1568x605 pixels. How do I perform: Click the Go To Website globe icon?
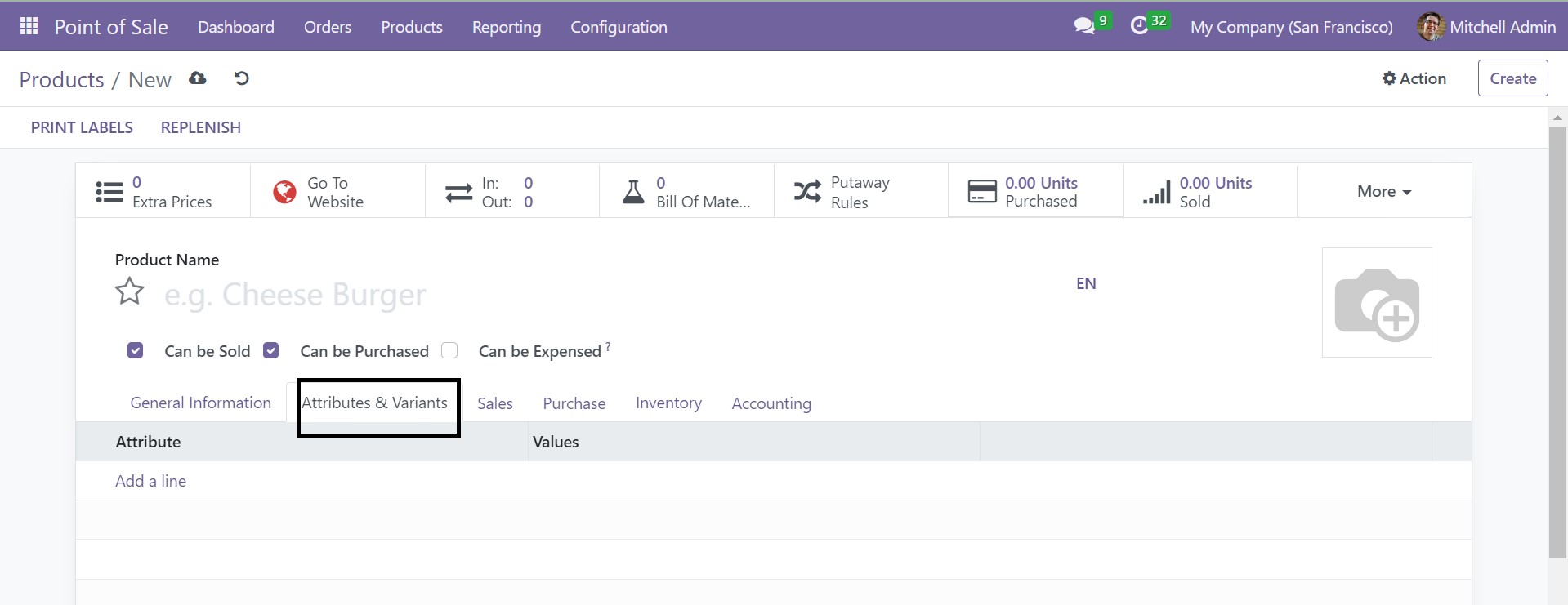pyautogui.click(x=284, y=192)
